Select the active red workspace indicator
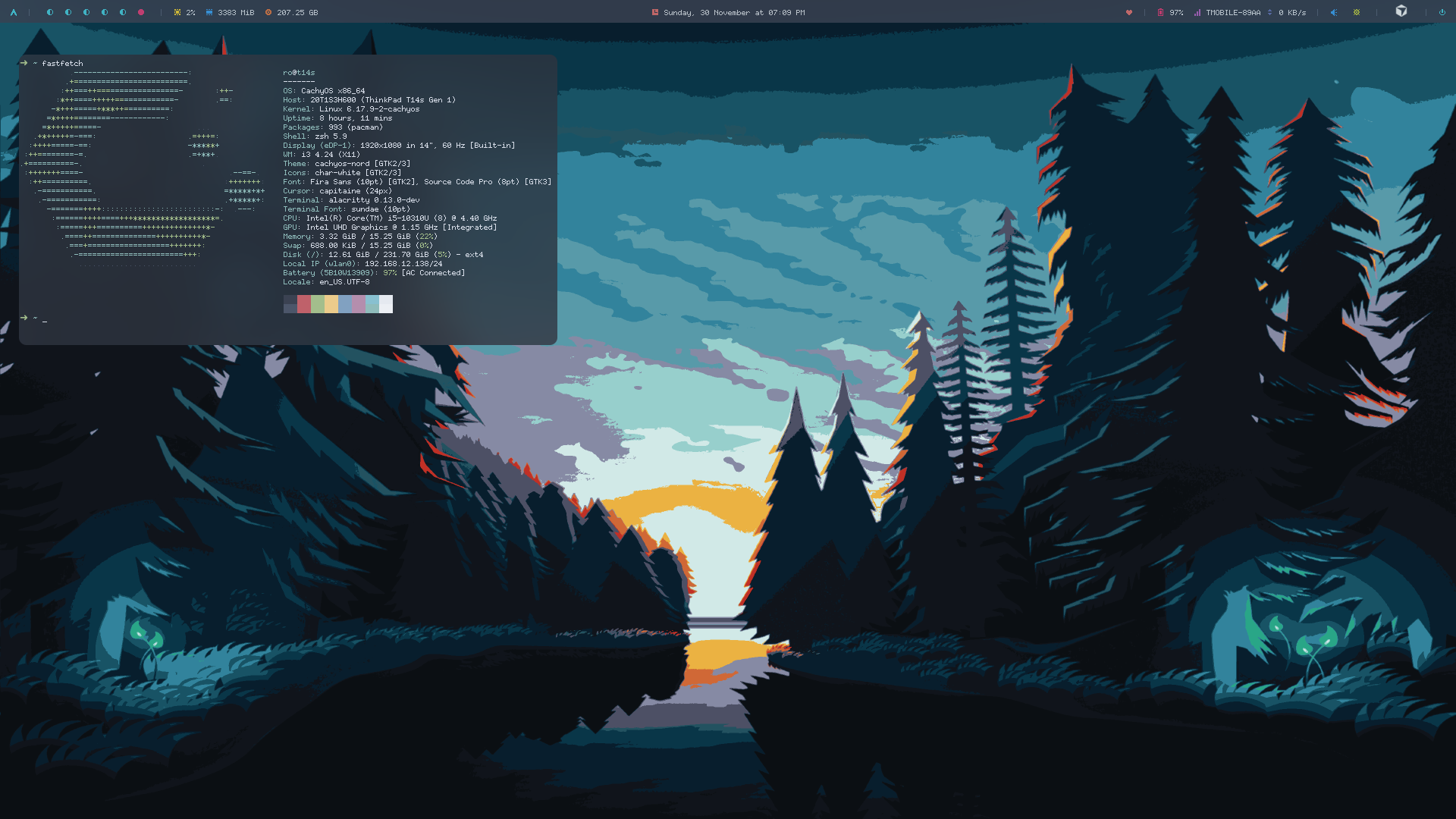 pos(141,12)
